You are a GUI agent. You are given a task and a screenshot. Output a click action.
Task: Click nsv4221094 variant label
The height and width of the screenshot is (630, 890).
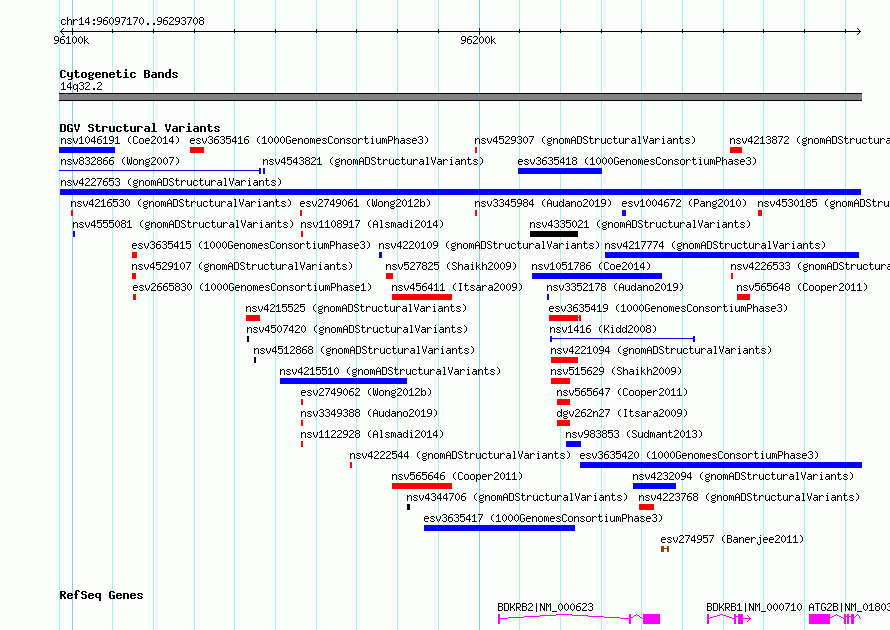pyautogui.click(x=661, y=350)
